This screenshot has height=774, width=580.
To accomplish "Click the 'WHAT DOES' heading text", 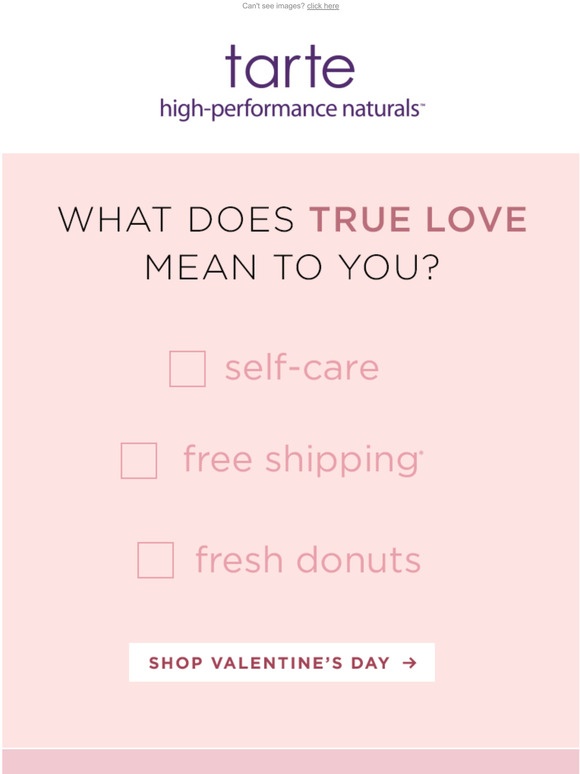I will tap(176, 219).
